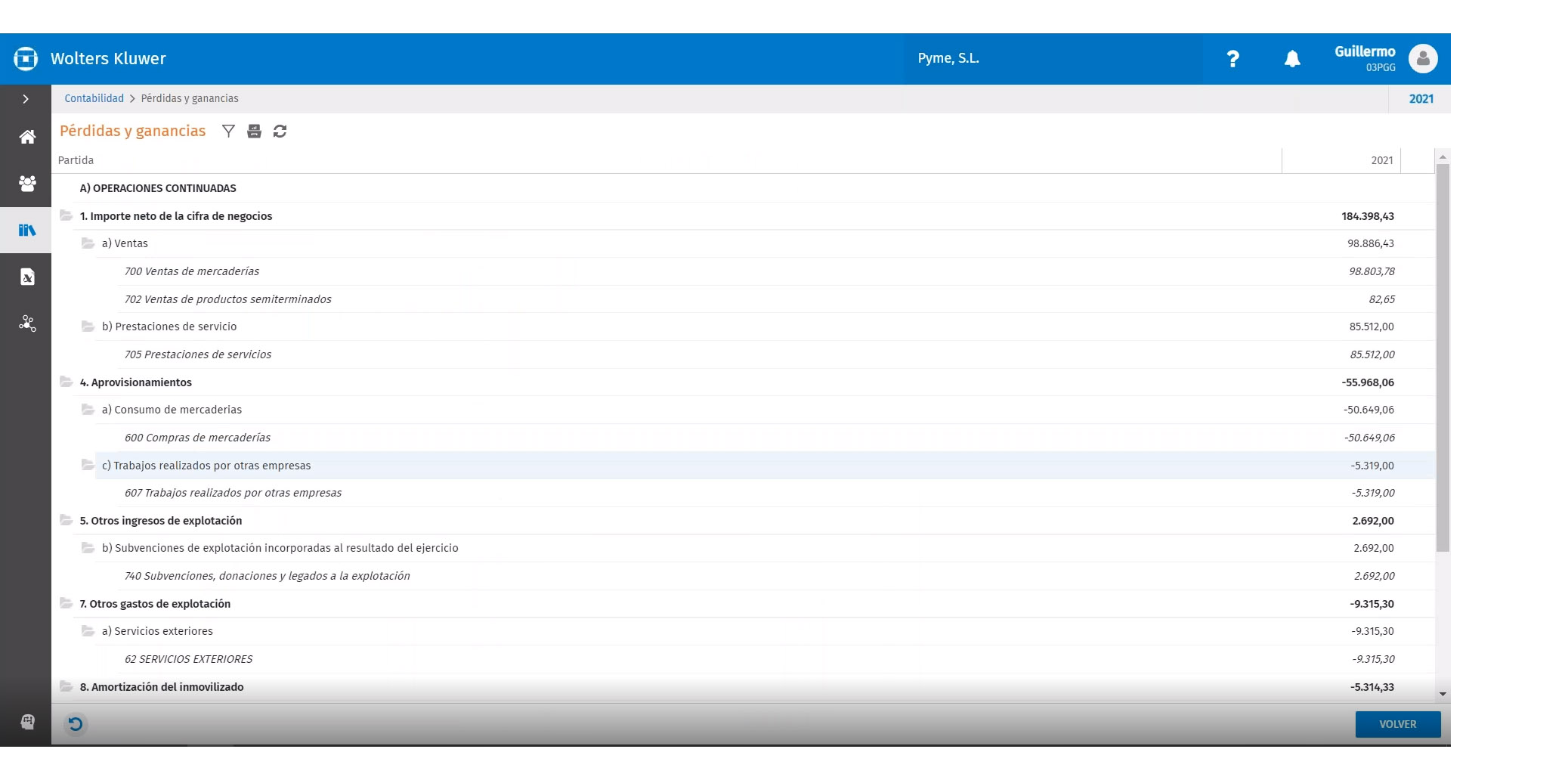This screenshot has height=780, width=1568.
Task: Open the notifications bell
Action: (x=1292, y=59)
